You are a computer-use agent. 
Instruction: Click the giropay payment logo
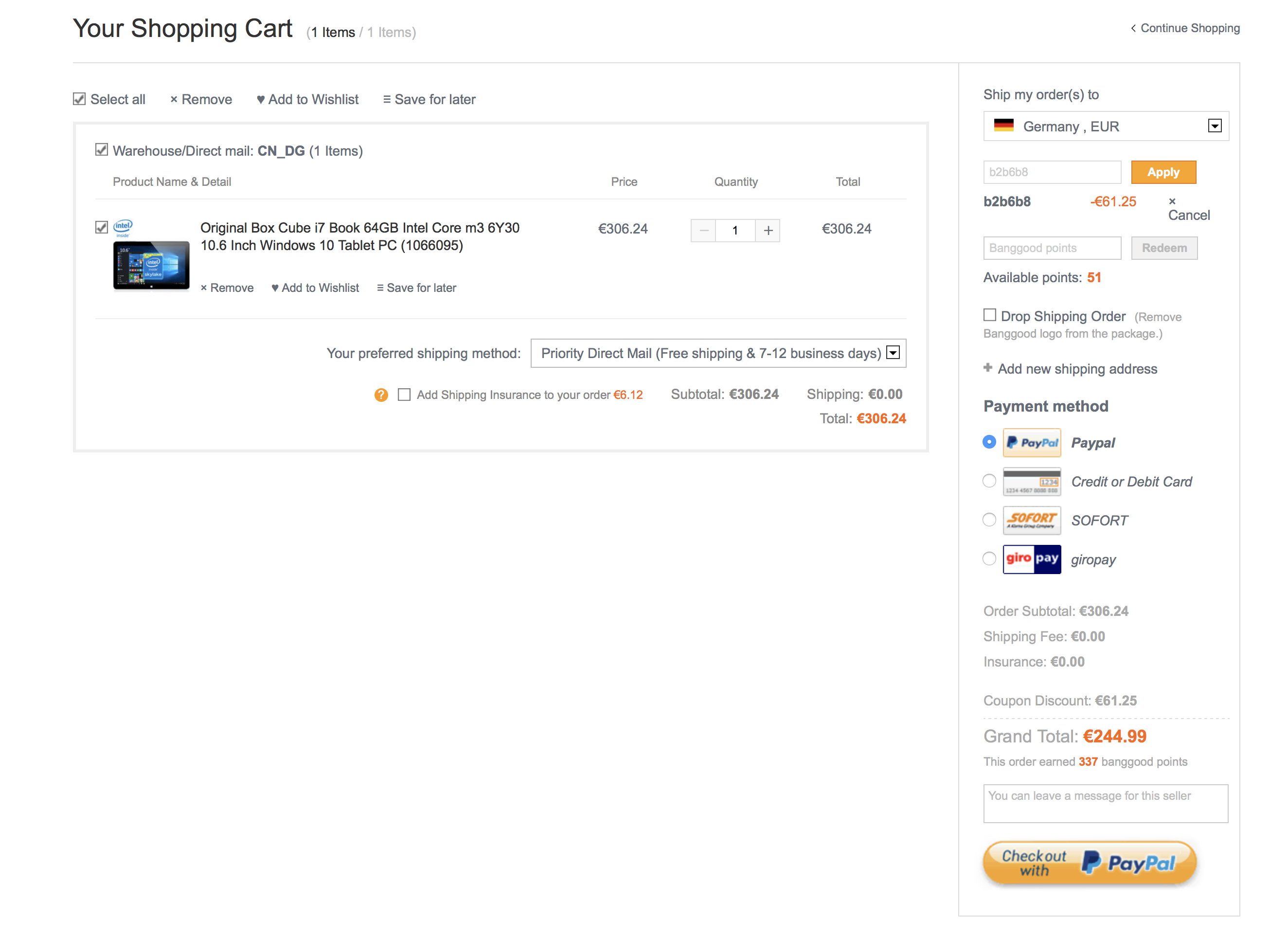[1031, 559]
